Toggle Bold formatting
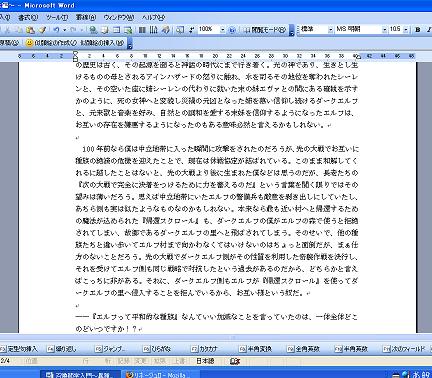This screenshot has height=378, width=432. point(418,30)
